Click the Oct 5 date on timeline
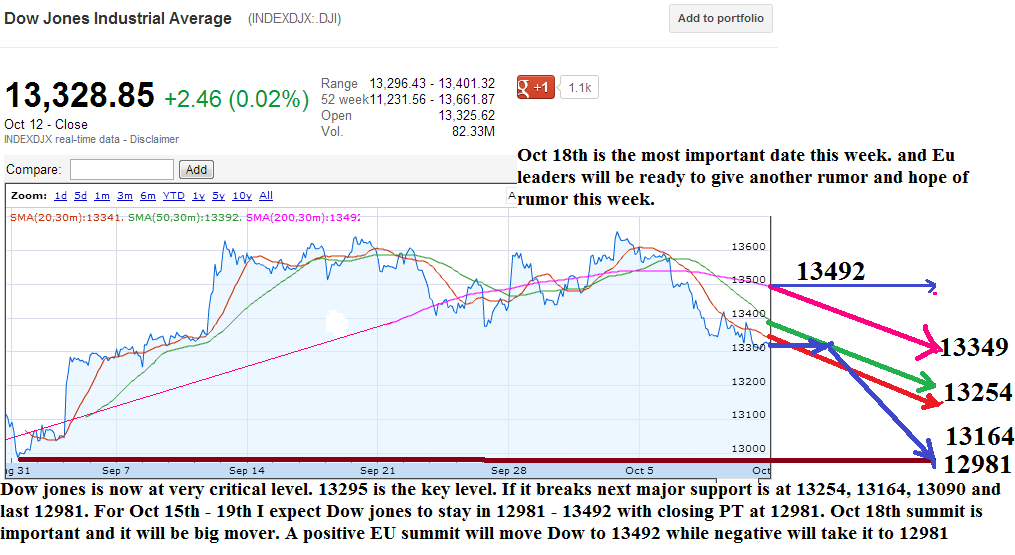 (x=640, y=471)
